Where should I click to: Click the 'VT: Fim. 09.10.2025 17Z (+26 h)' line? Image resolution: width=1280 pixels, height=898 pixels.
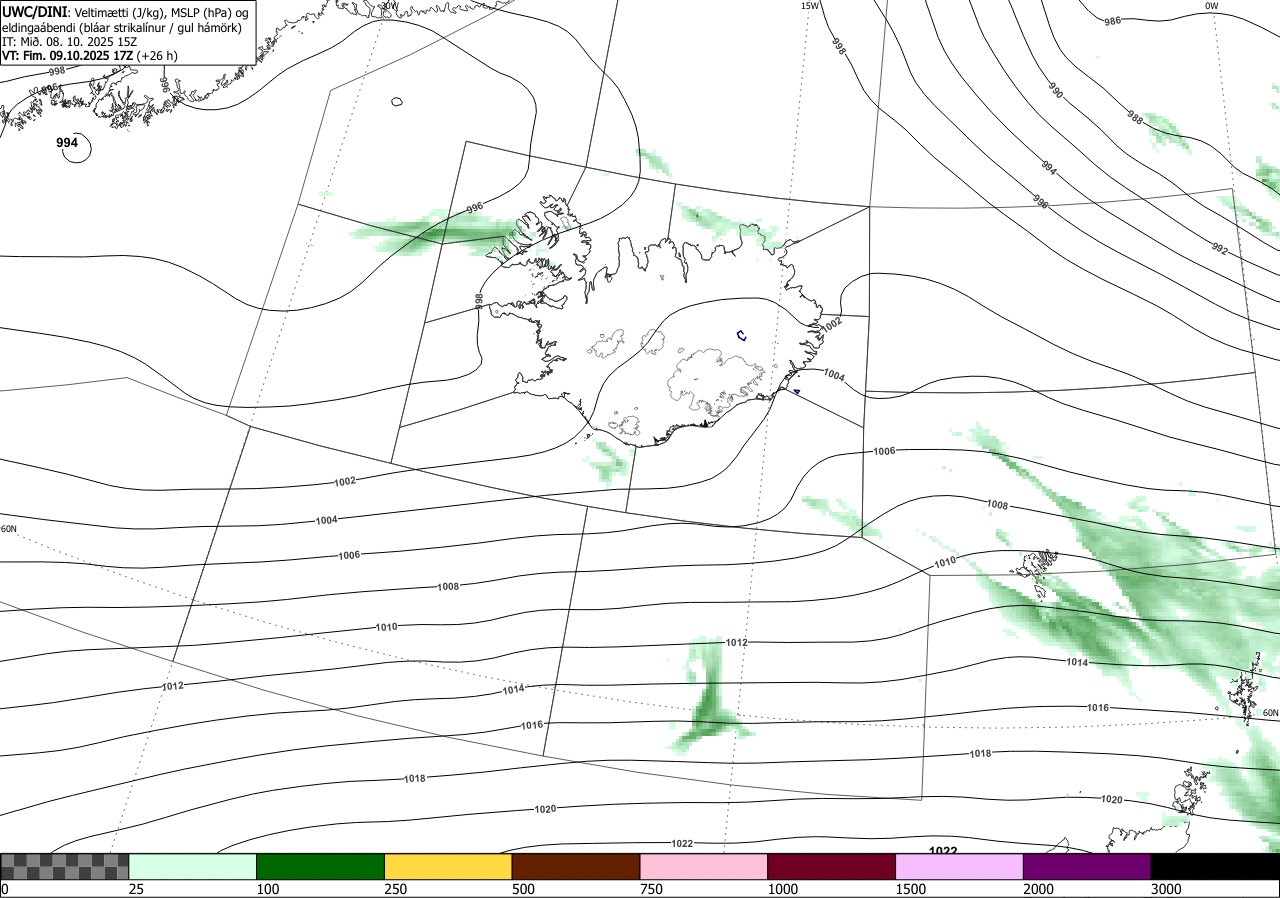pyautogui.click(x=90, y=56)
